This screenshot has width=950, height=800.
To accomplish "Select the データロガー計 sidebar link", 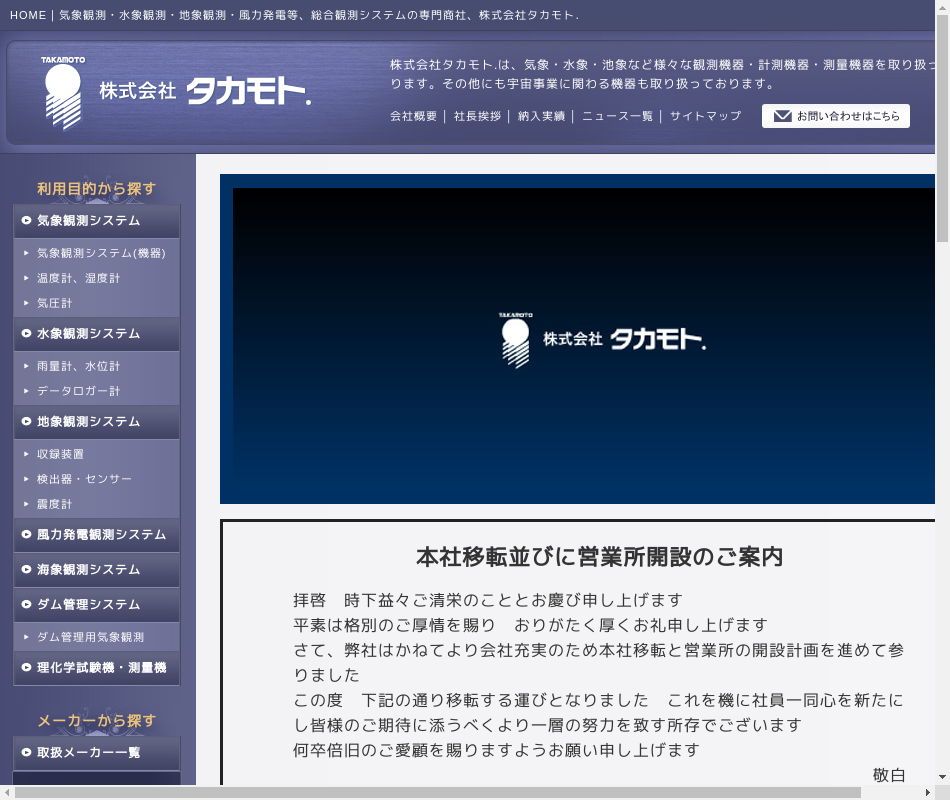I will coord(78,391).
